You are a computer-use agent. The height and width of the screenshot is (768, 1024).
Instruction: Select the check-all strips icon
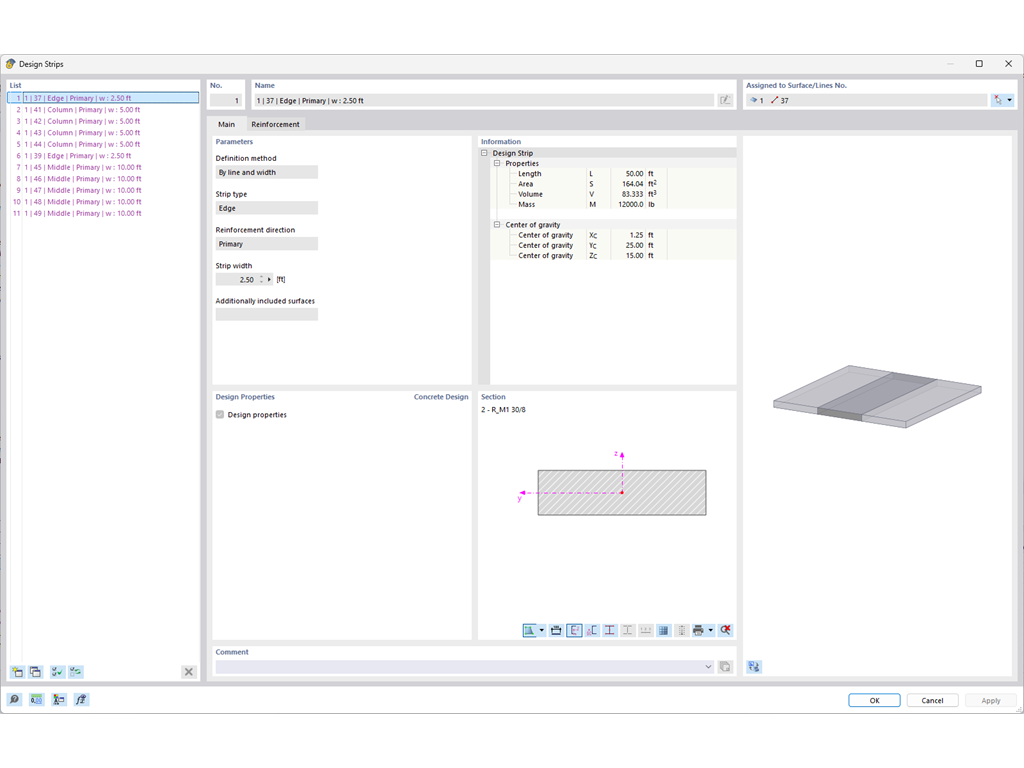point(58,671)
